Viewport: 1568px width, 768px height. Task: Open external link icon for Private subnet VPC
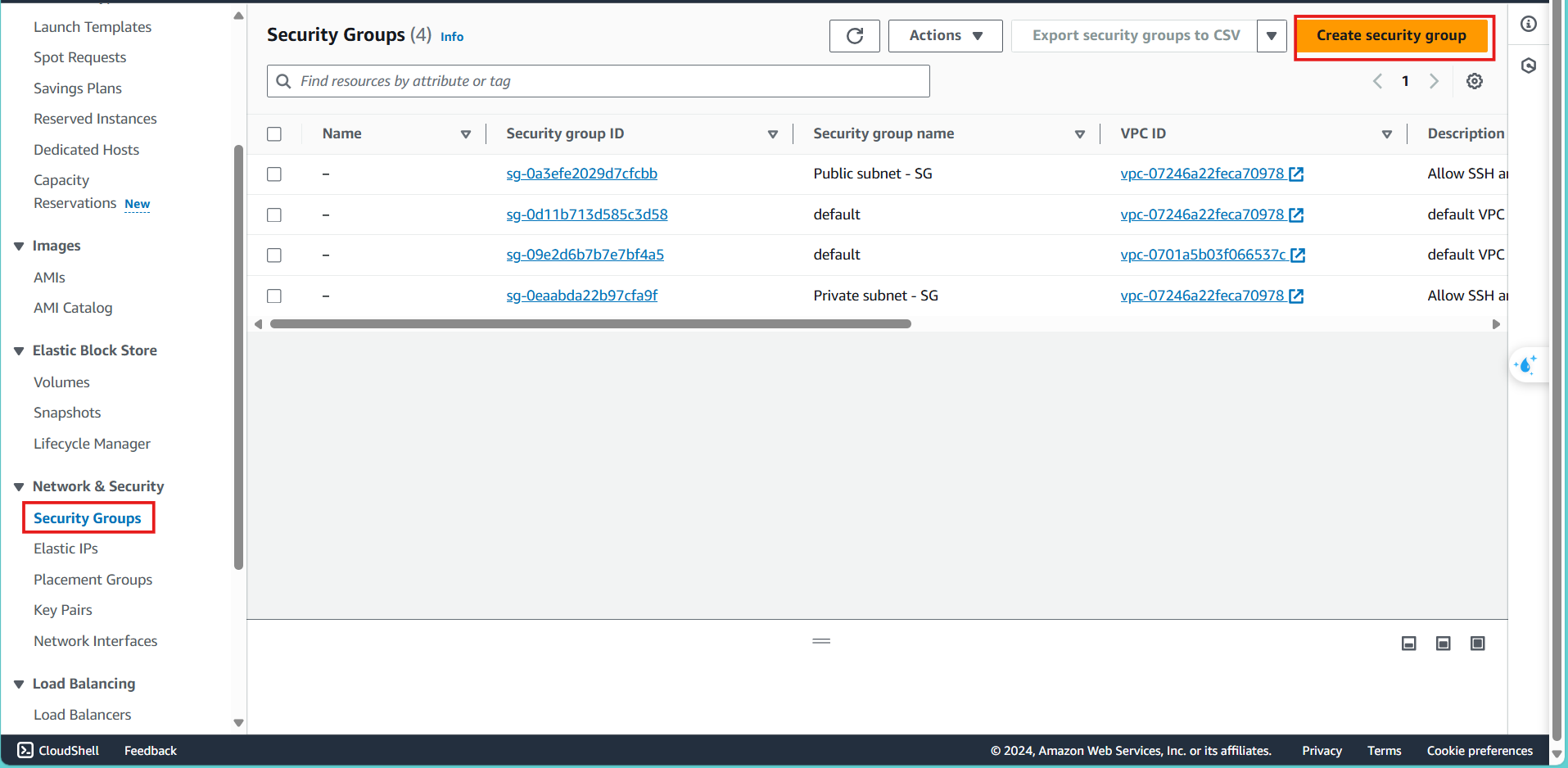(x=1296, y=296)
